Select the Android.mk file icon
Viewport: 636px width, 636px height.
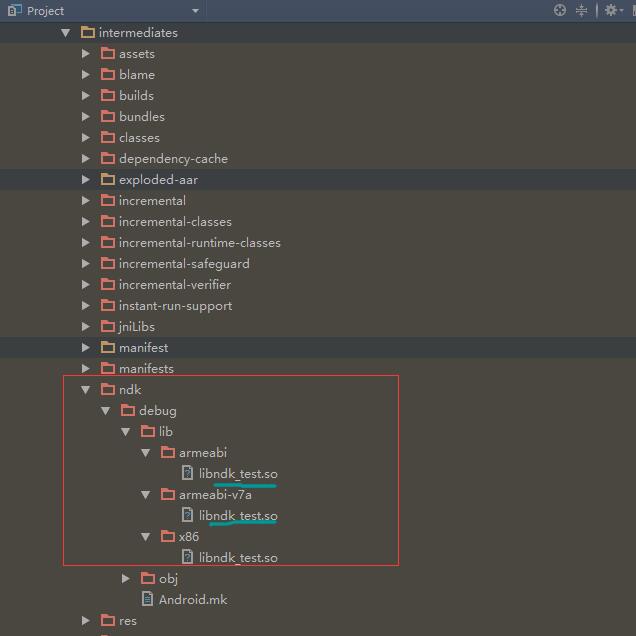pyautogui.click(x=148, y=599)
